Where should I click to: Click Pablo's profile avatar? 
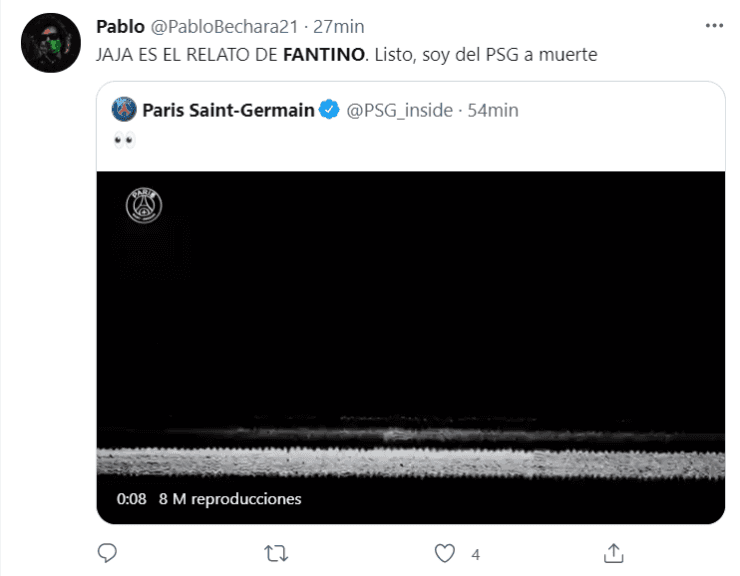[50, 43]
